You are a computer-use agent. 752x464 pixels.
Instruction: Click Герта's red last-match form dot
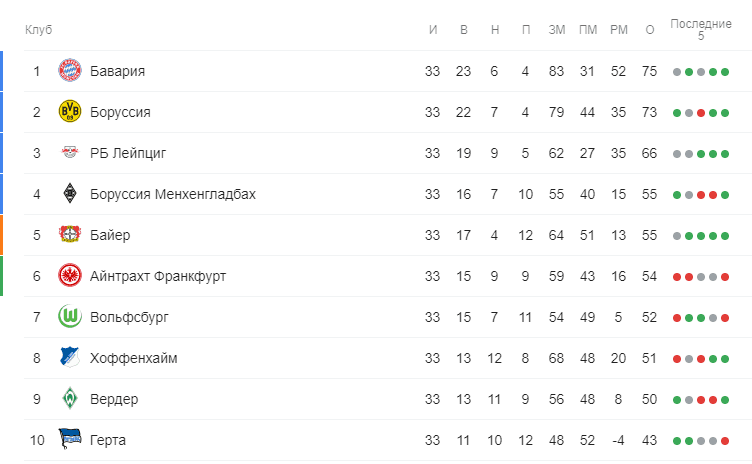(725, 441)
